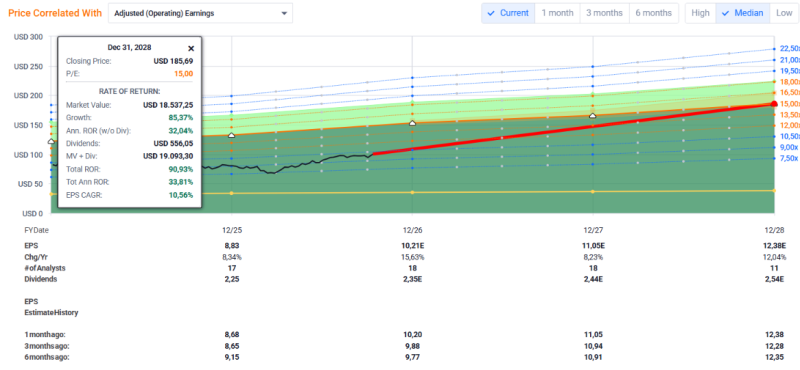The image size is (800, 370).
Task: Click the 12/25 fiscal year date
Action: [232, 230]
